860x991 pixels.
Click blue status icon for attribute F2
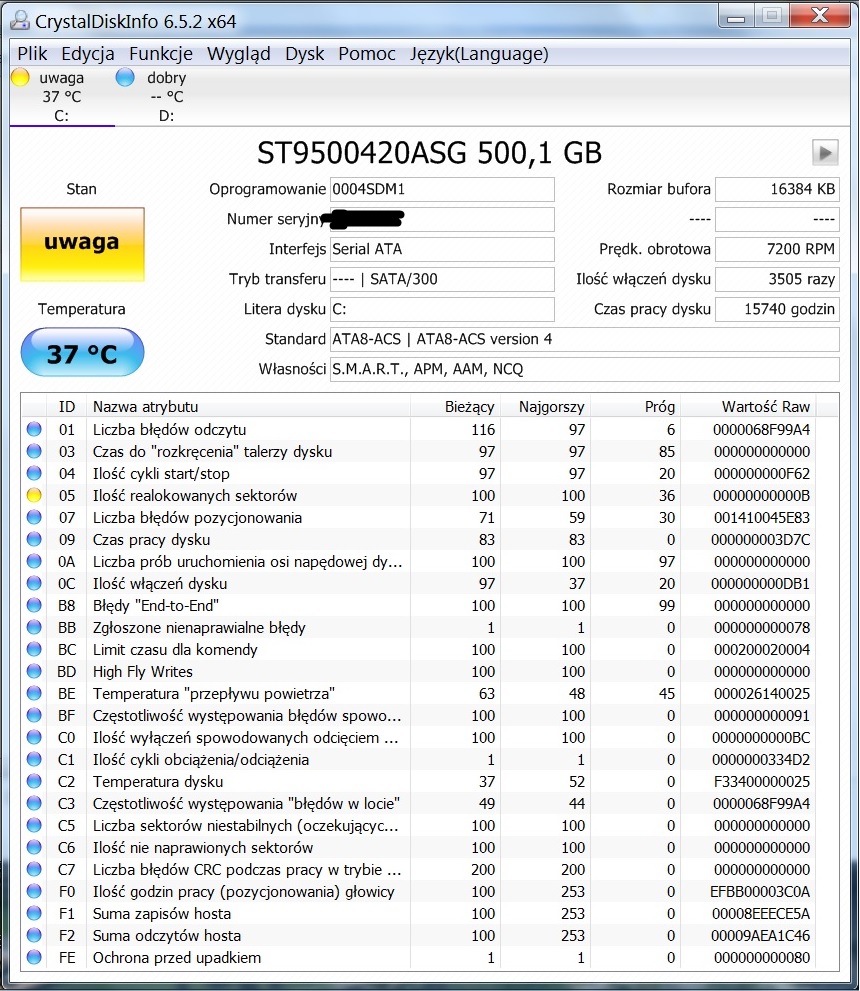coord(34,935)
